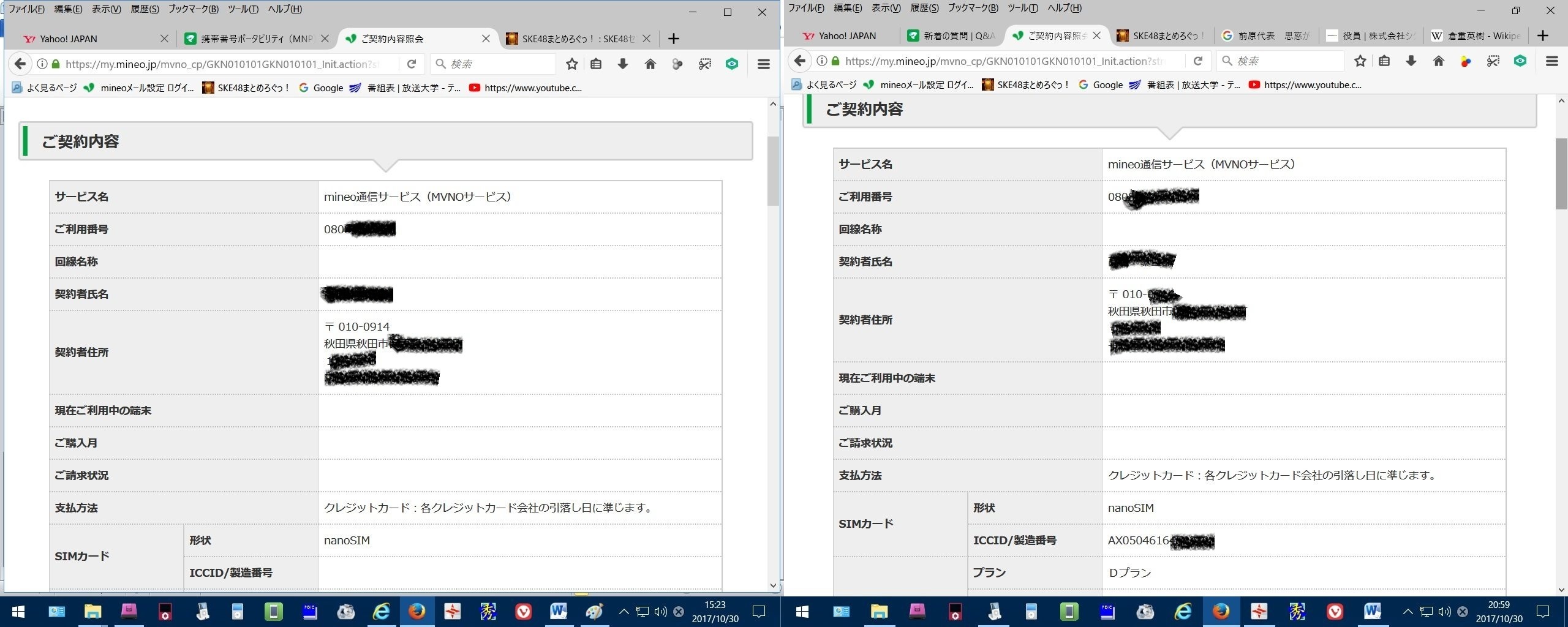Click the back arrow in the left browser window
1568x627 pixels.
(x=20, y=64)
